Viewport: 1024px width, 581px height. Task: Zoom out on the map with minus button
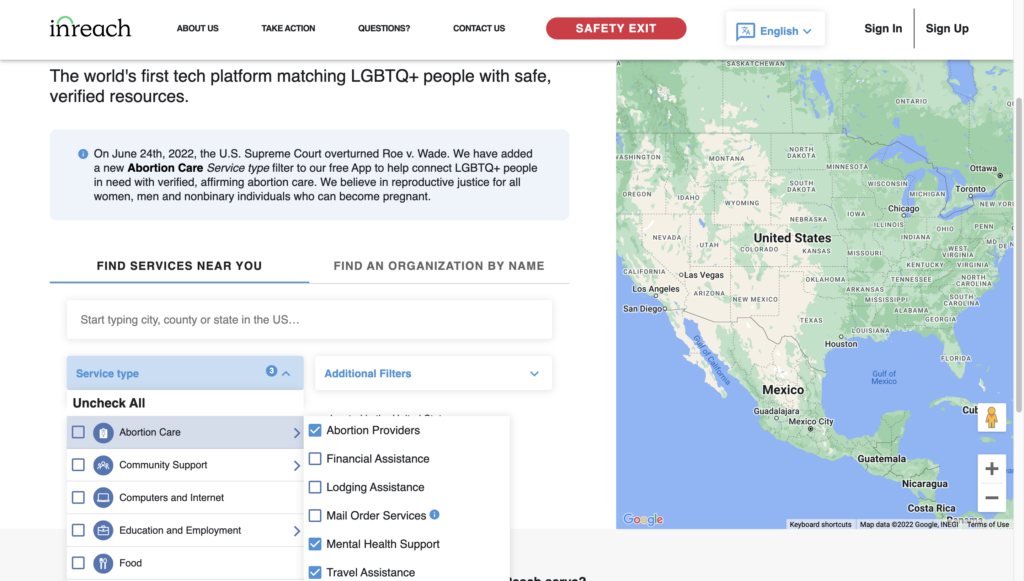coord(991,498)
